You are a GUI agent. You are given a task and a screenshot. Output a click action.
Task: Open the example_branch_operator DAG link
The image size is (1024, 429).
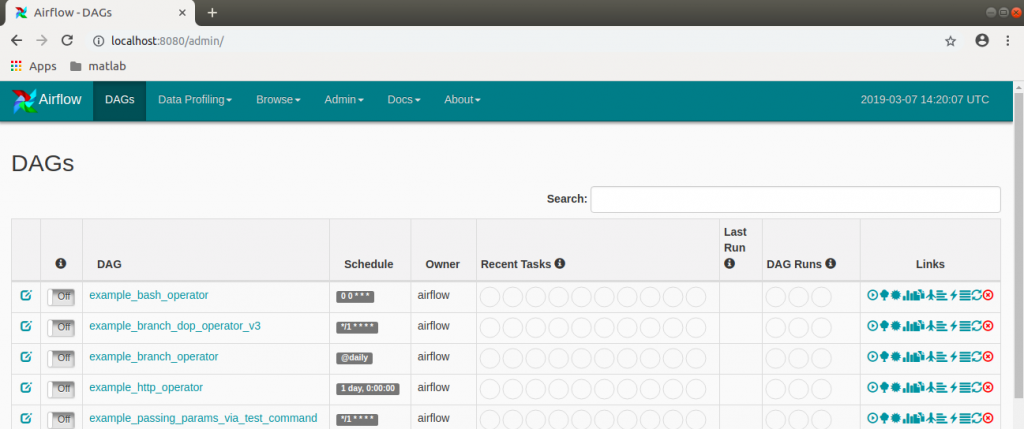(x=153, y=357)
